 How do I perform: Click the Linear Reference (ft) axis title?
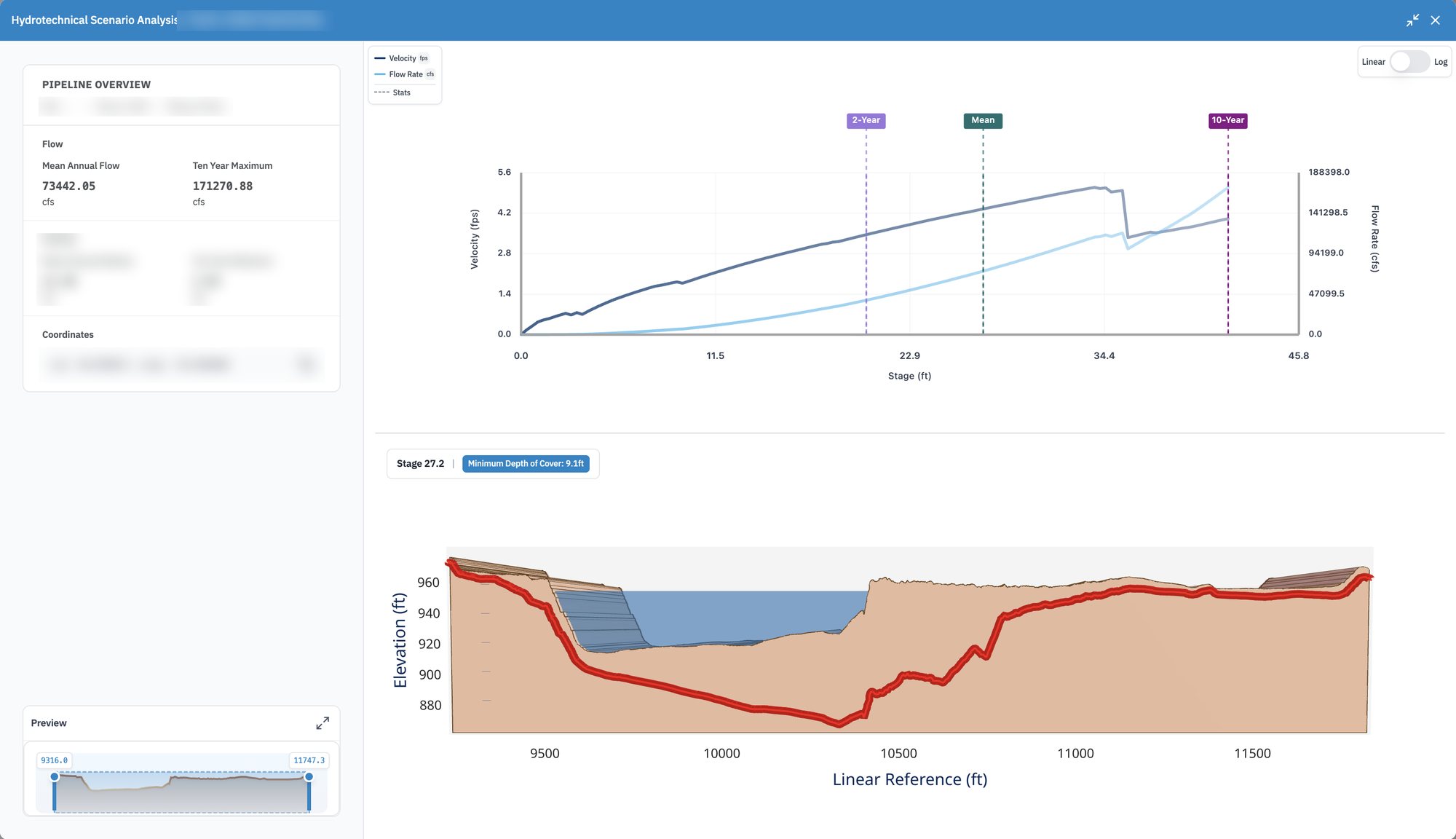click(x=909, y=779)
